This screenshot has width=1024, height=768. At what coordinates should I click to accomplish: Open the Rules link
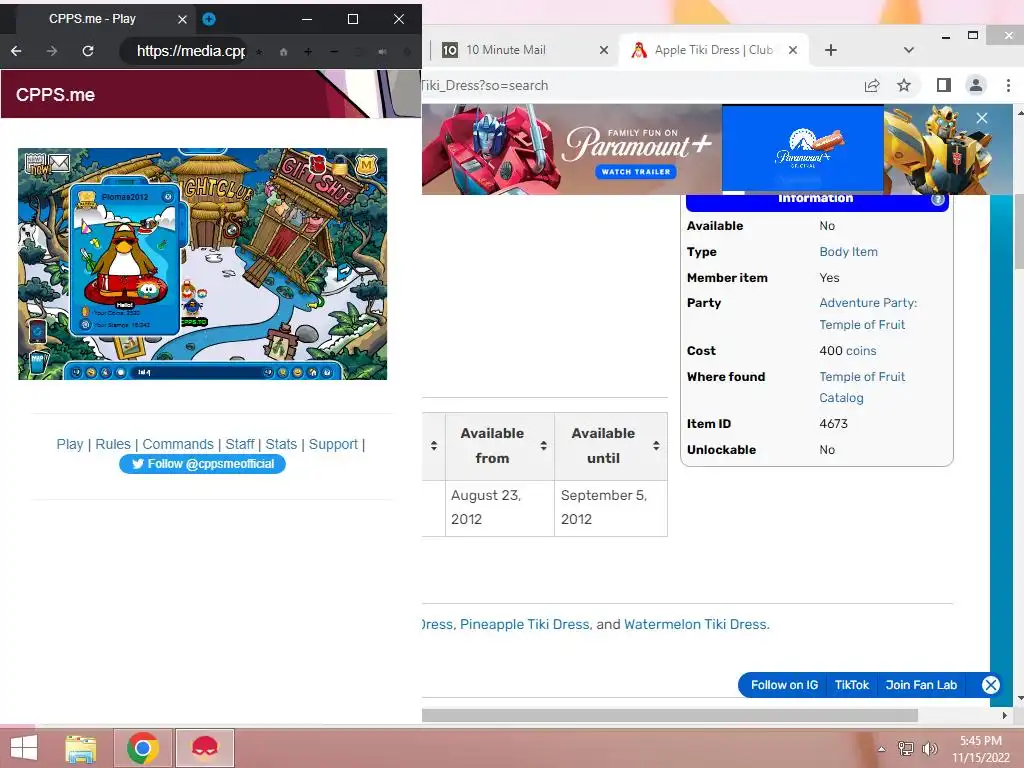(x=113, y=444)
